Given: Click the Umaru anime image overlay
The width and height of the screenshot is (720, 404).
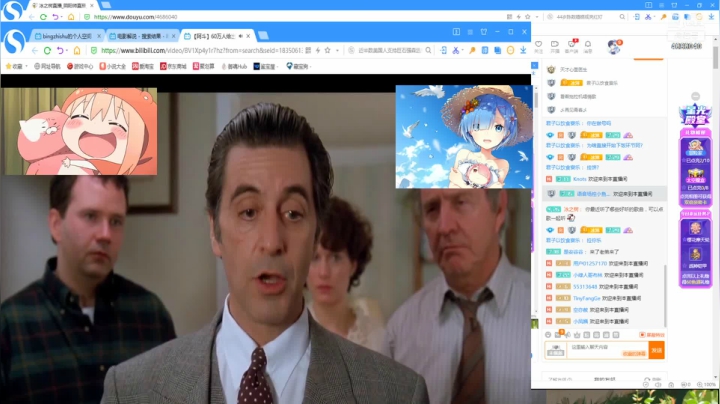Looking at the screenshot, I should click(80, 131).
